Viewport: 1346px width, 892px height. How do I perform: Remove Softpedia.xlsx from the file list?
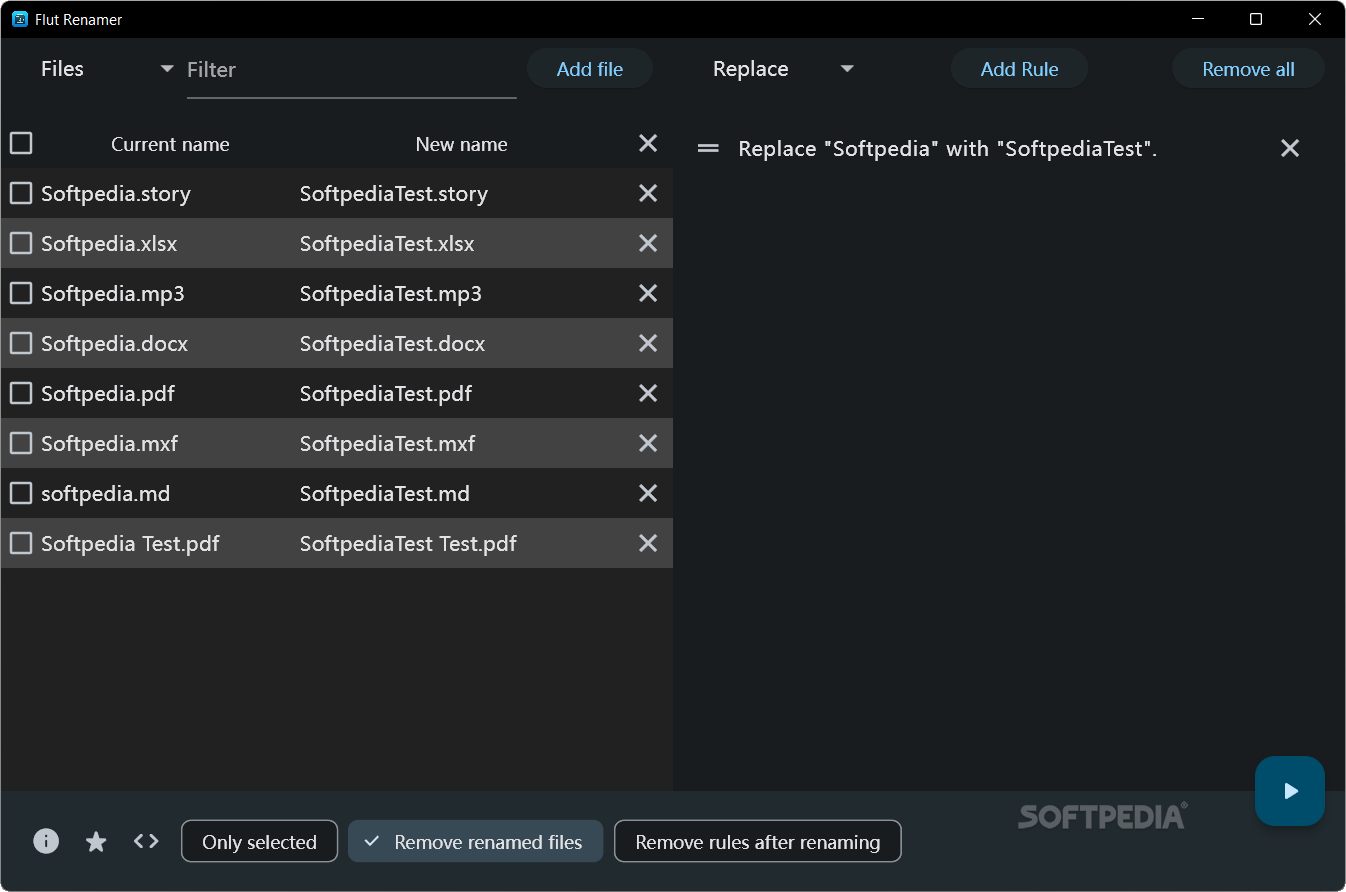[648, 243]
